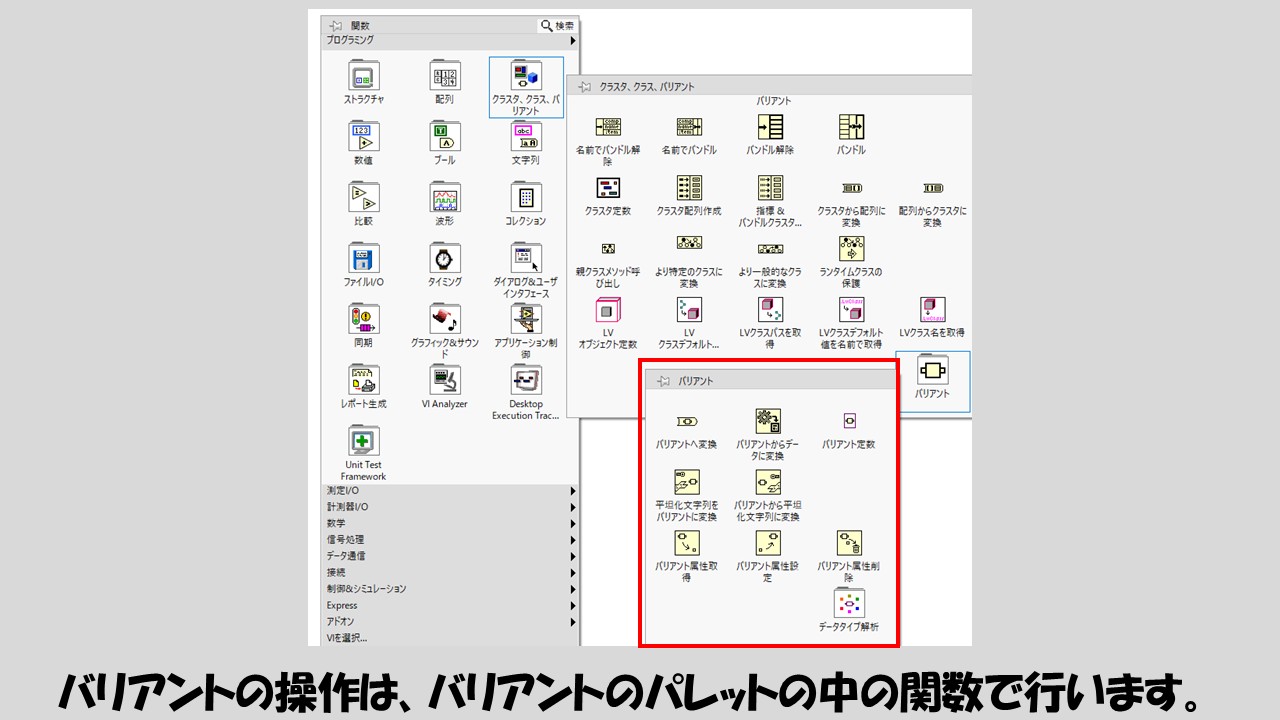Click the バリアントへ変換 function icon
This screenshot has height=720, width=1280.
pos(686,422)
